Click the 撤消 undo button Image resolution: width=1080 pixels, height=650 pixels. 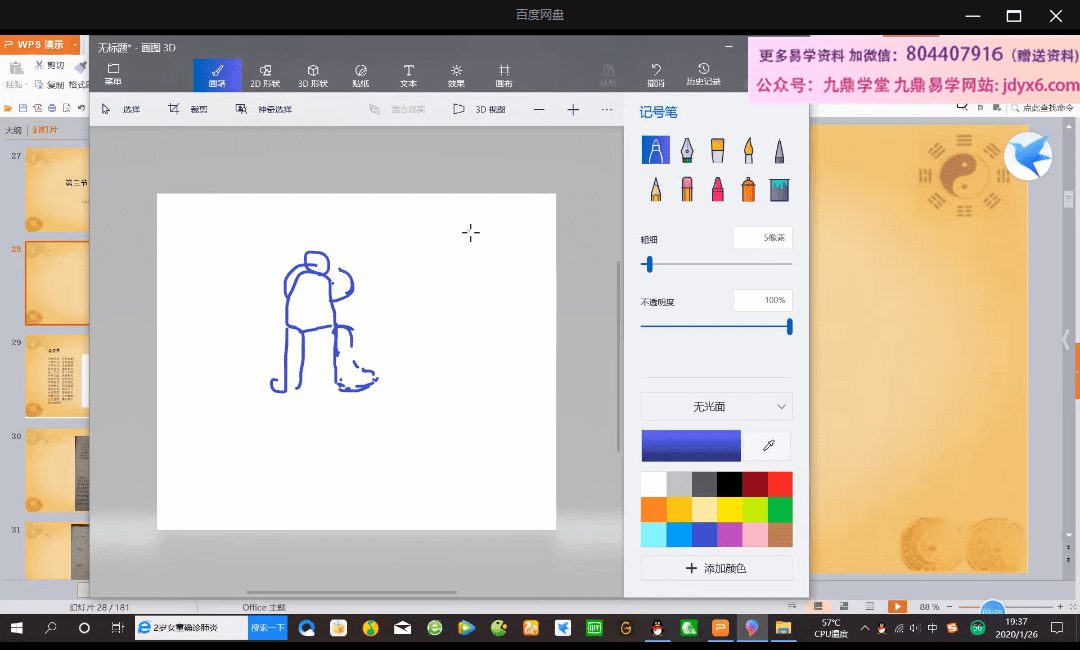click(656, 74)
